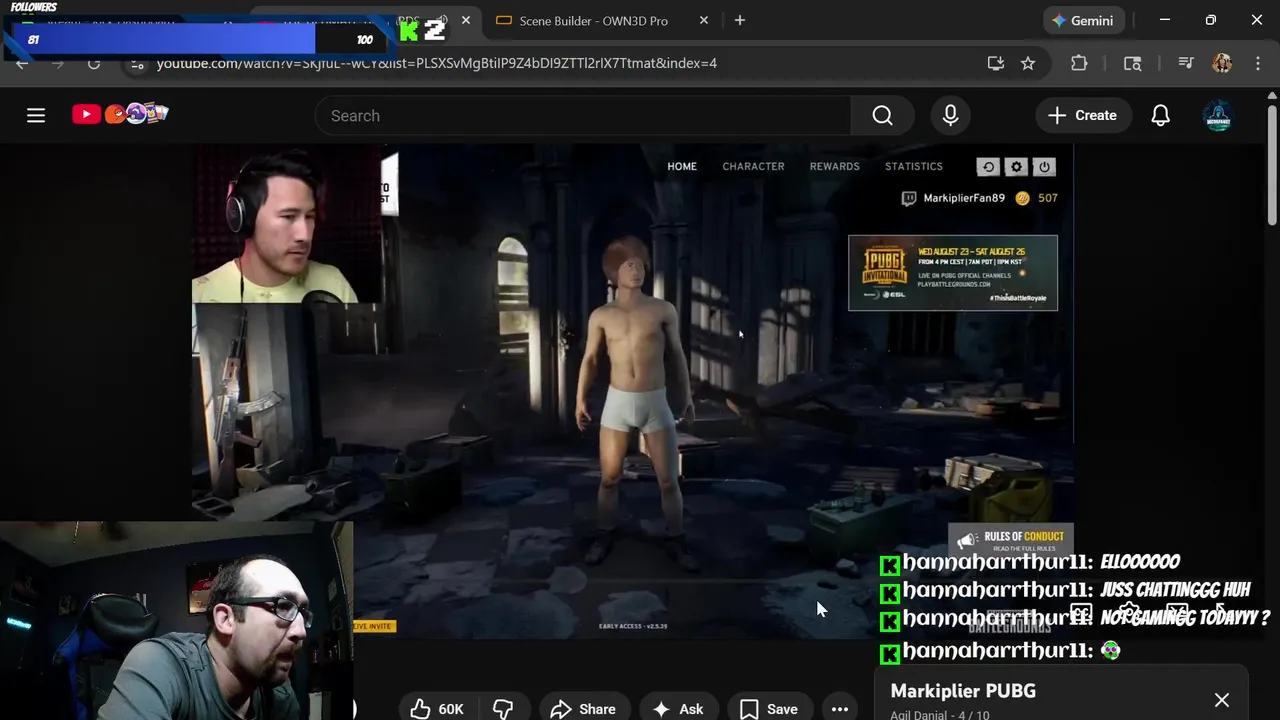Image resolution: width=1280 pixels, height=720 pixels.
Task: Click PUBG power quit icon
Action: tap(1044, 167)
